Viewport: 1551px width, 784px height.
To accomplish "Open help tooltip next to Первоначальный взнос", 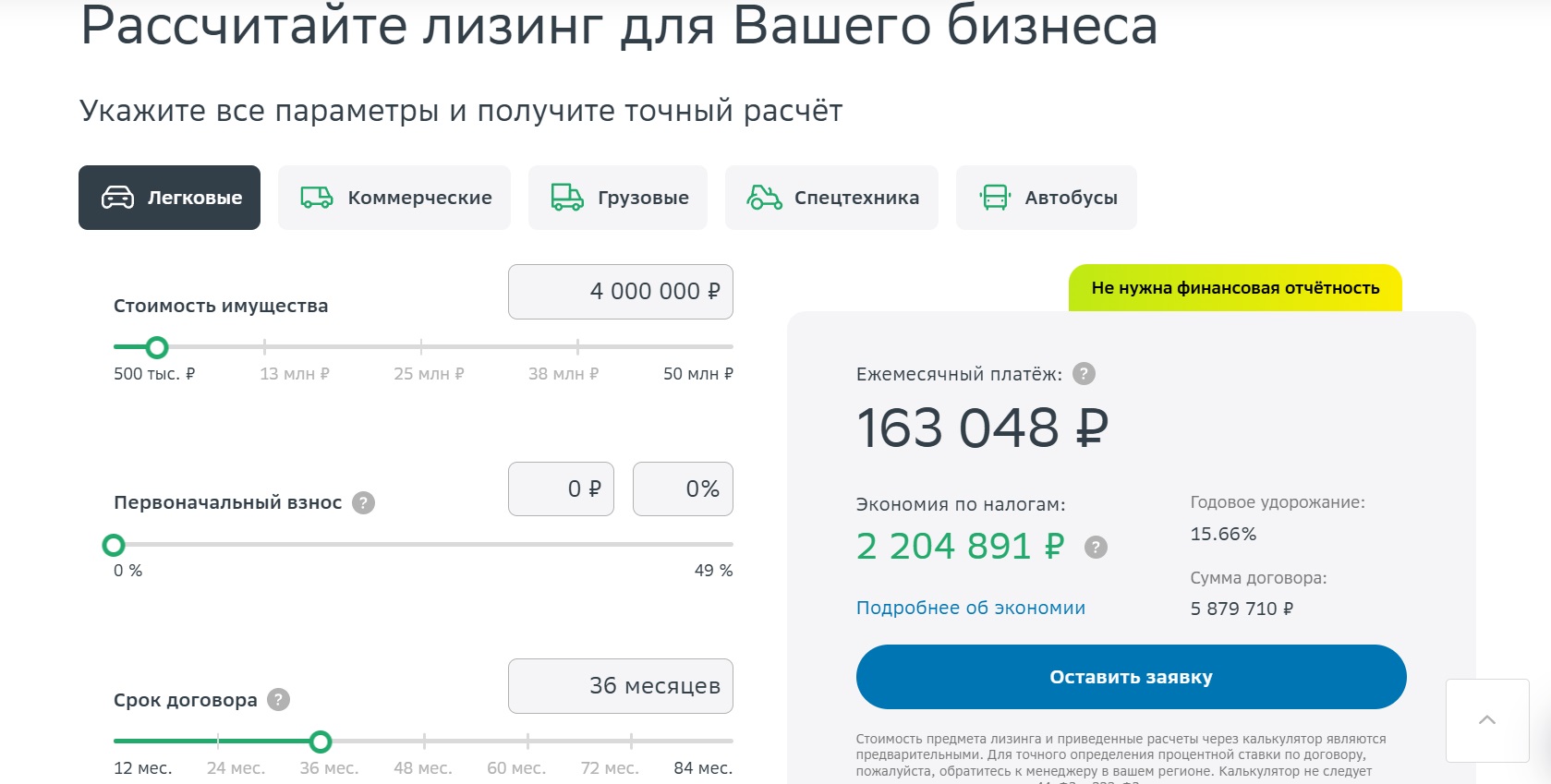I will pos(364,504).
